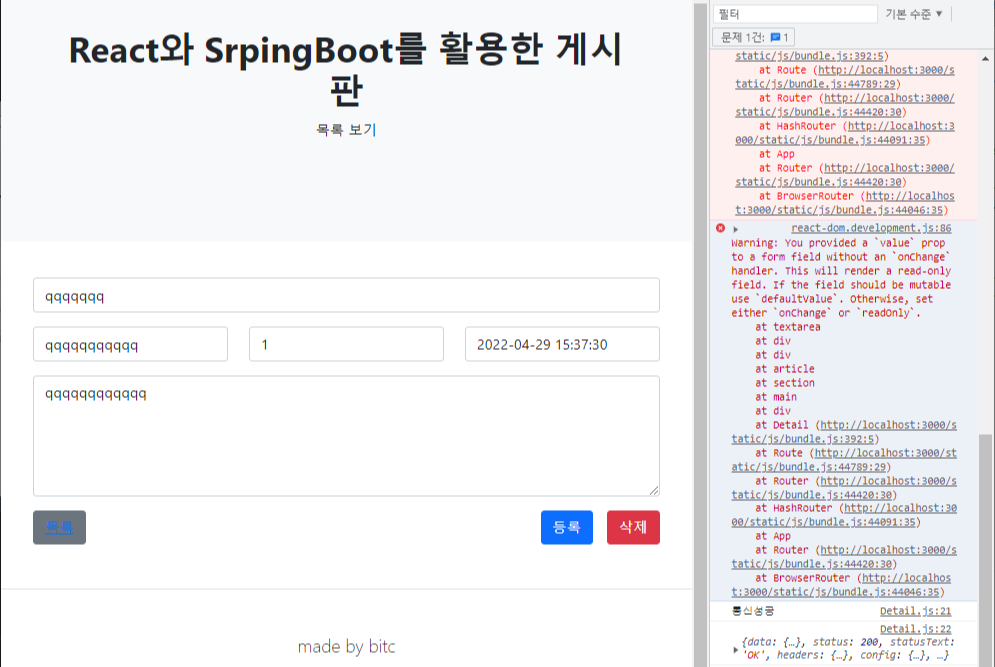Click the red 삭제 button
Image resolution: width=995 pixels, height=667 pixels.
point(633,527)
